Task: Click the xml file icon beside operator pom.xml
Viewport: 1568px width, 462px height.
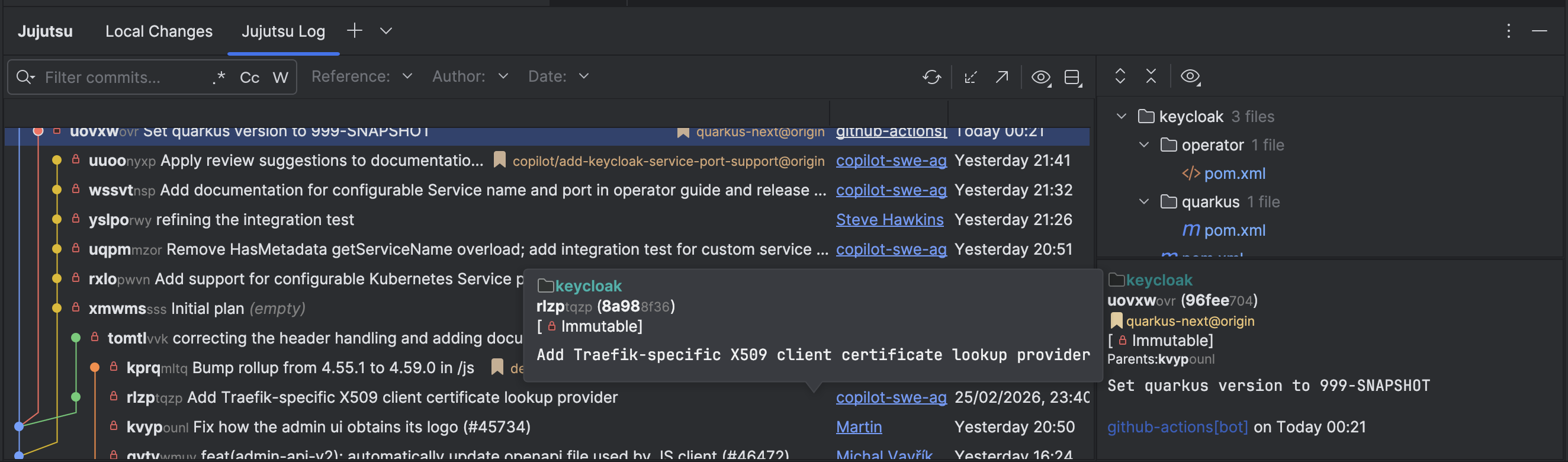Action: (1191, 174)
